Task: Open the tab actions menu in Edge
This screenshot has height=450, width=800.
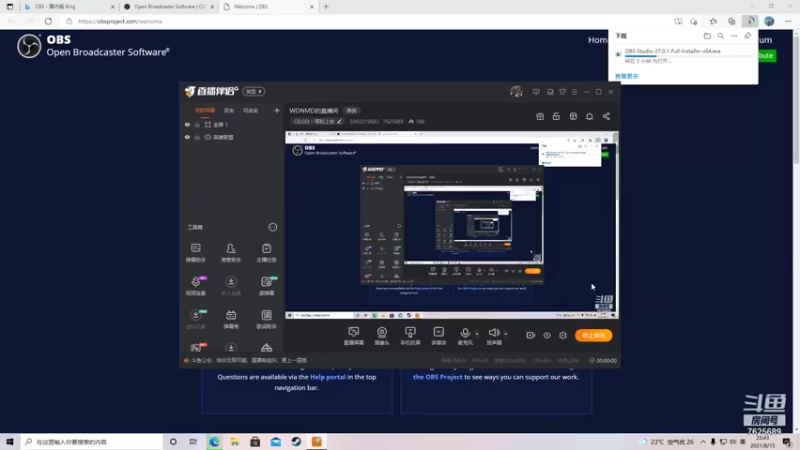Action: click(x=10, y=7)
